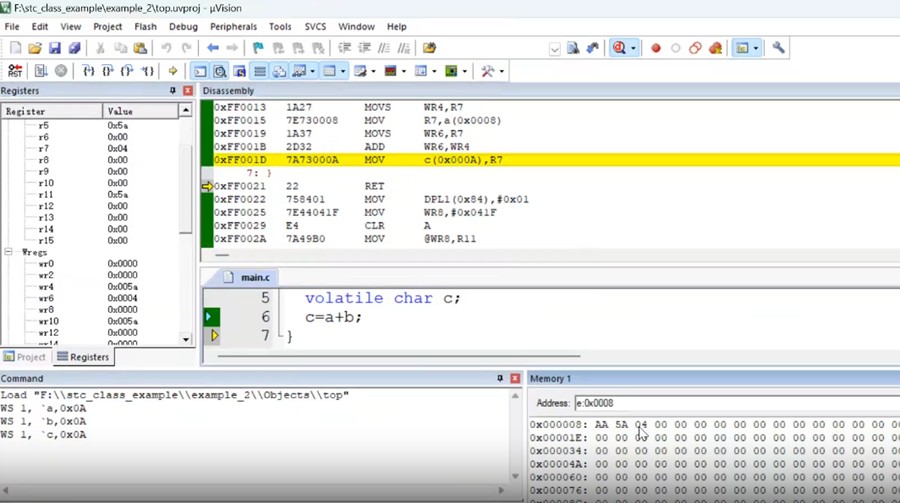Image resolution: width=900 pixels, height=503 pixels.
Task: Toggle the Disassembly Window toolbar button
Action: pos(220,71)
